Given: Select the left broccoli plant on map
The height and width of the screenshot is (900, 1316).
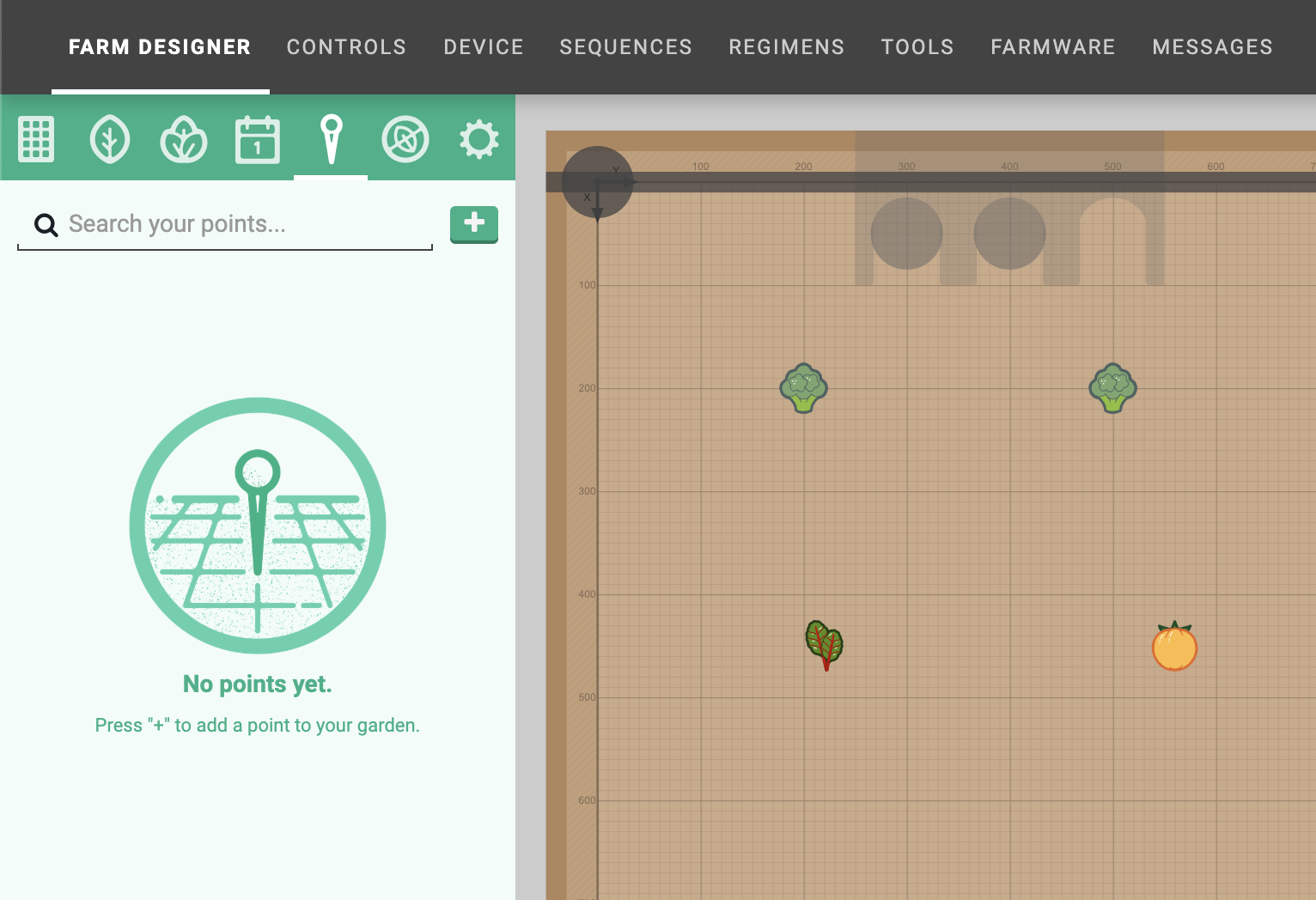Looking at the screenshot, I should (803, 388).
